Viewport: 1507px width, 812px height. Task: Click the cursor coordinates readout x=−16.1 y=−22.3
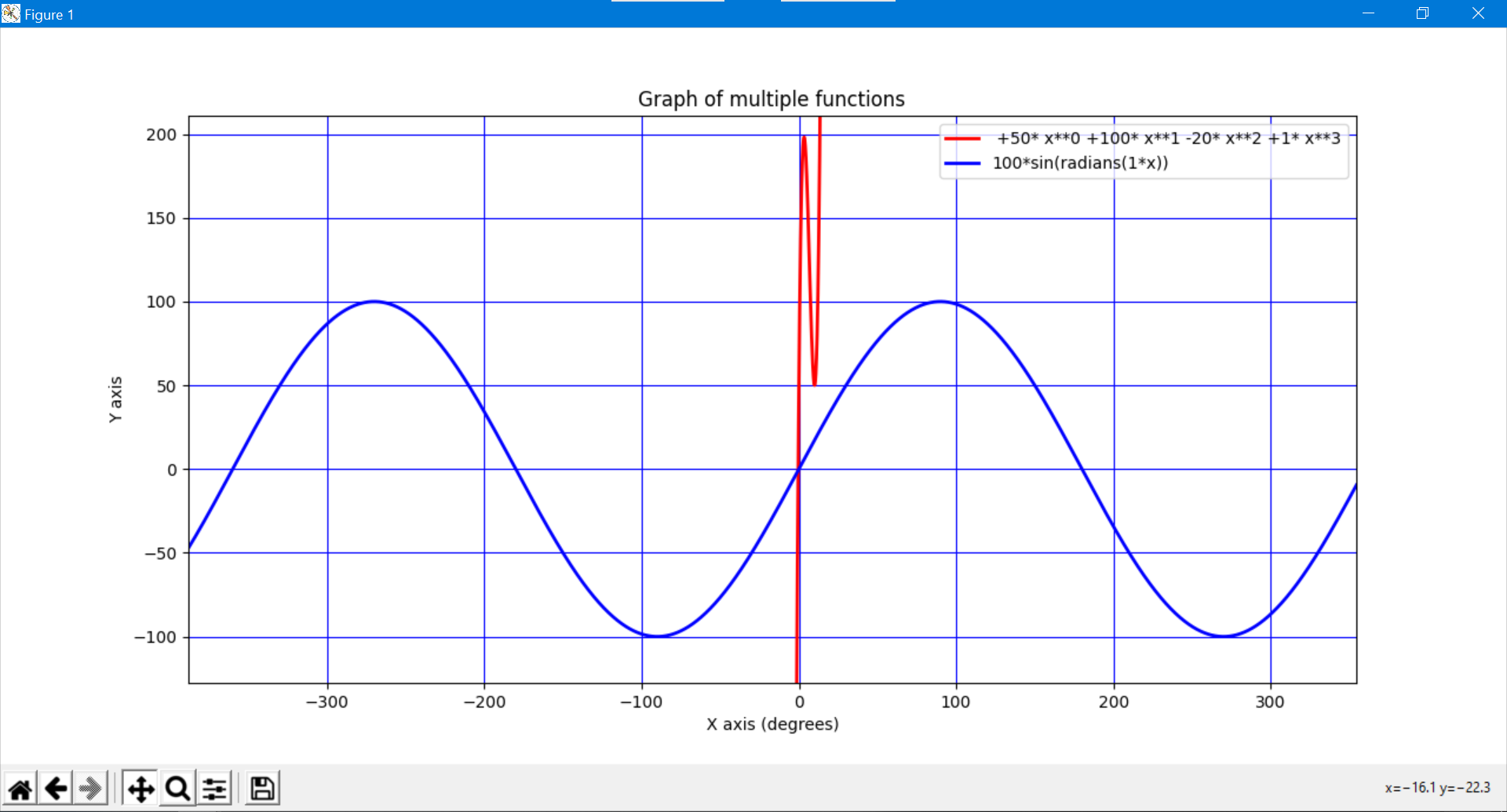[x=1437, y=788]
